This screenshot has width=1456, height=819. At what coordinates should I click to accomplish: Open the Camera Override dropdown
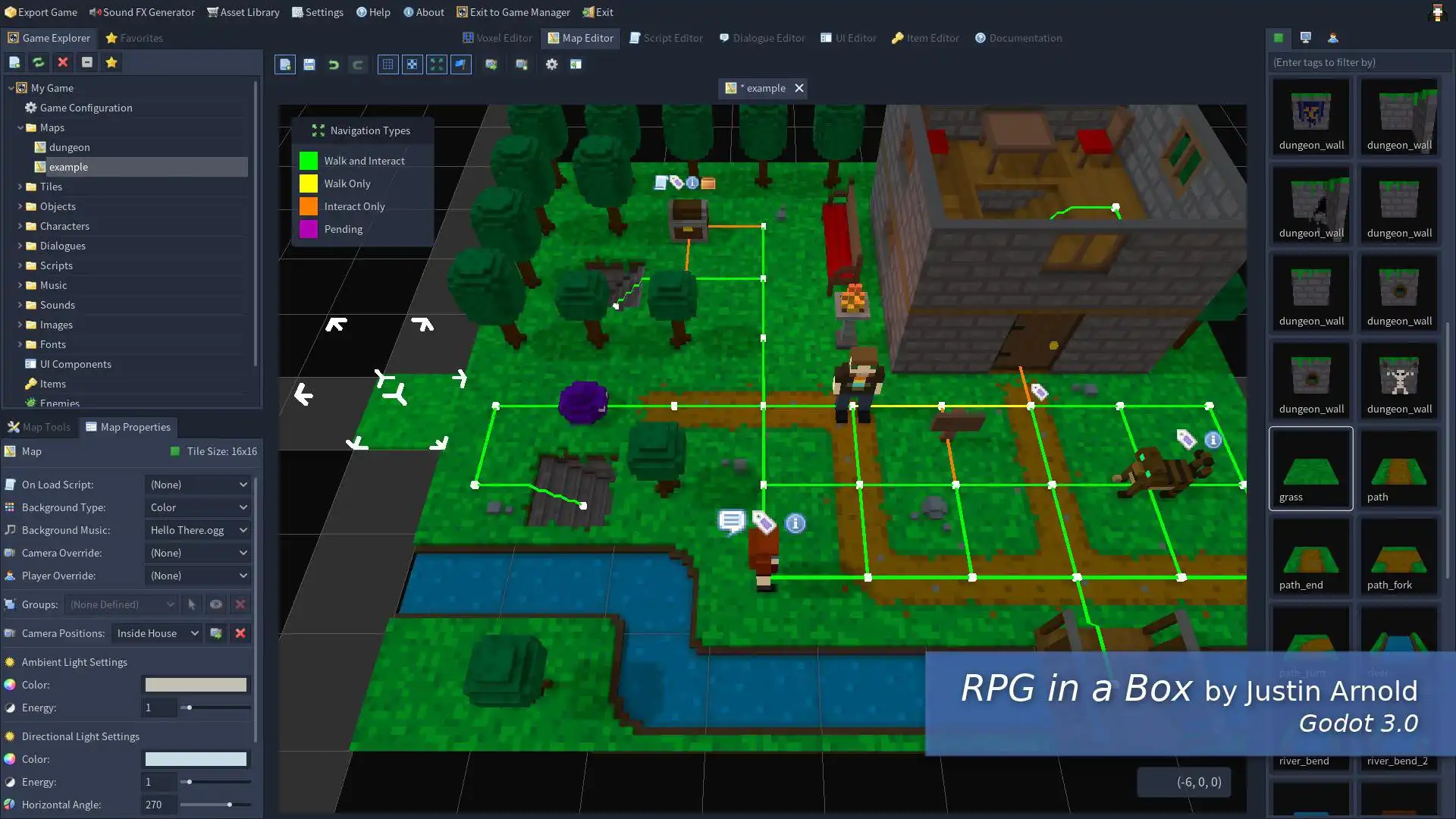[197, 552]
